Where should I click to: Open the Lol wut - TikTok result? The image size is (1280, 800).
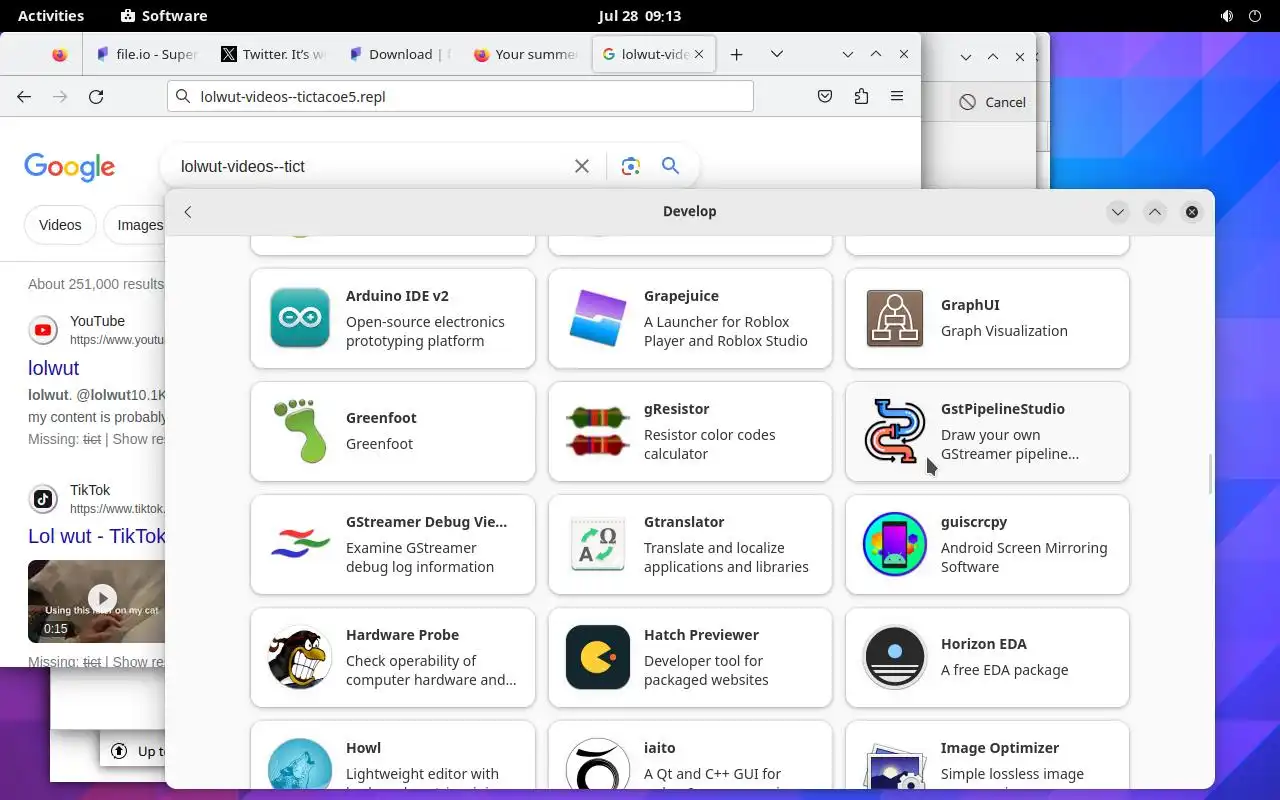(96, 536)
